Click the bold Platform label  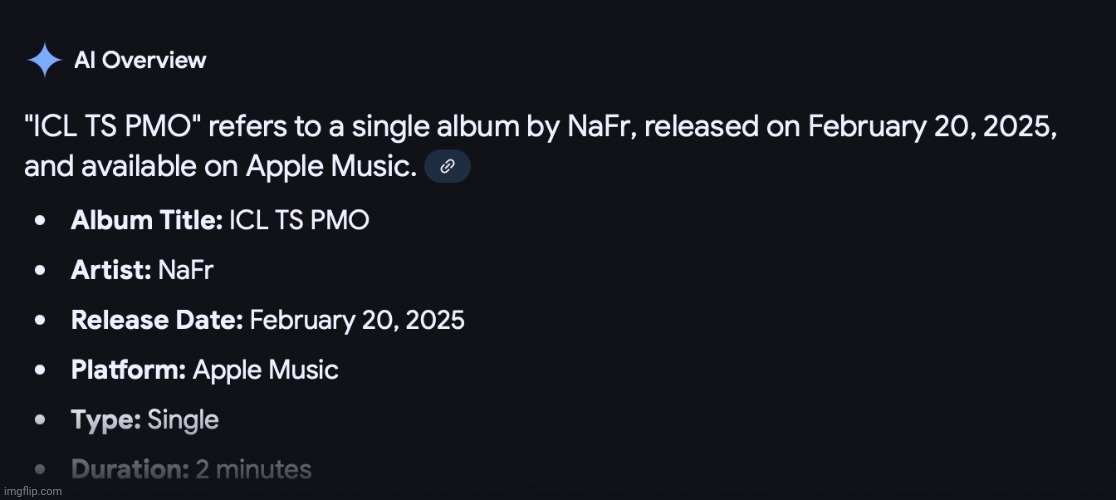[x=128, y=370]
